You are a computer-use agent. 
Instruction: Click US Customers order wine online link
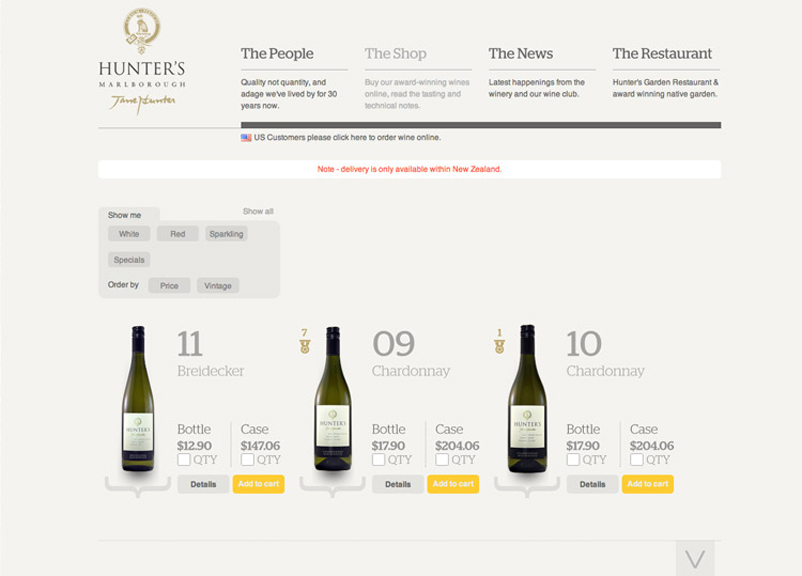pyautogui.click(x=347, y=138)
